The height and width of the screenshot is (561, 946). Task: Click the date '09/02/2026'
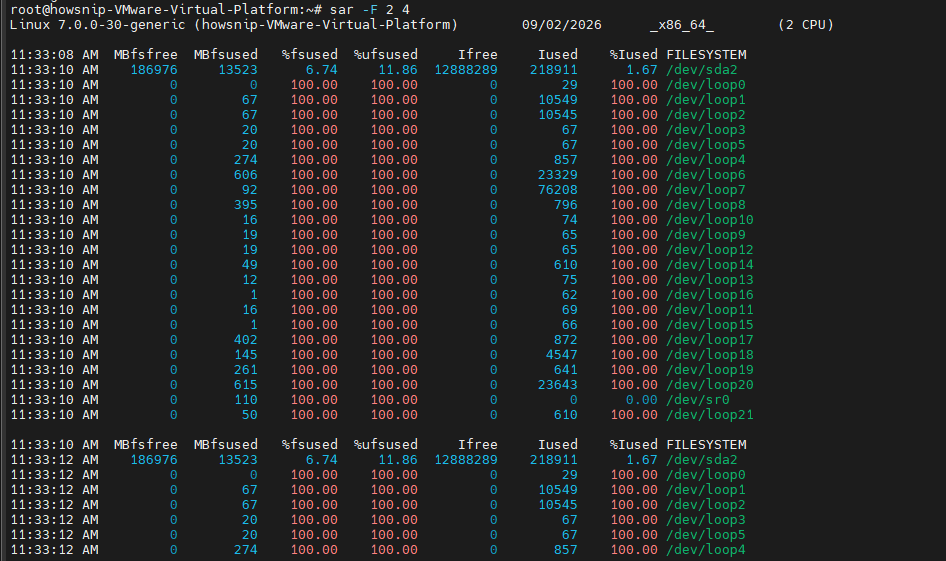click(562, 25)
